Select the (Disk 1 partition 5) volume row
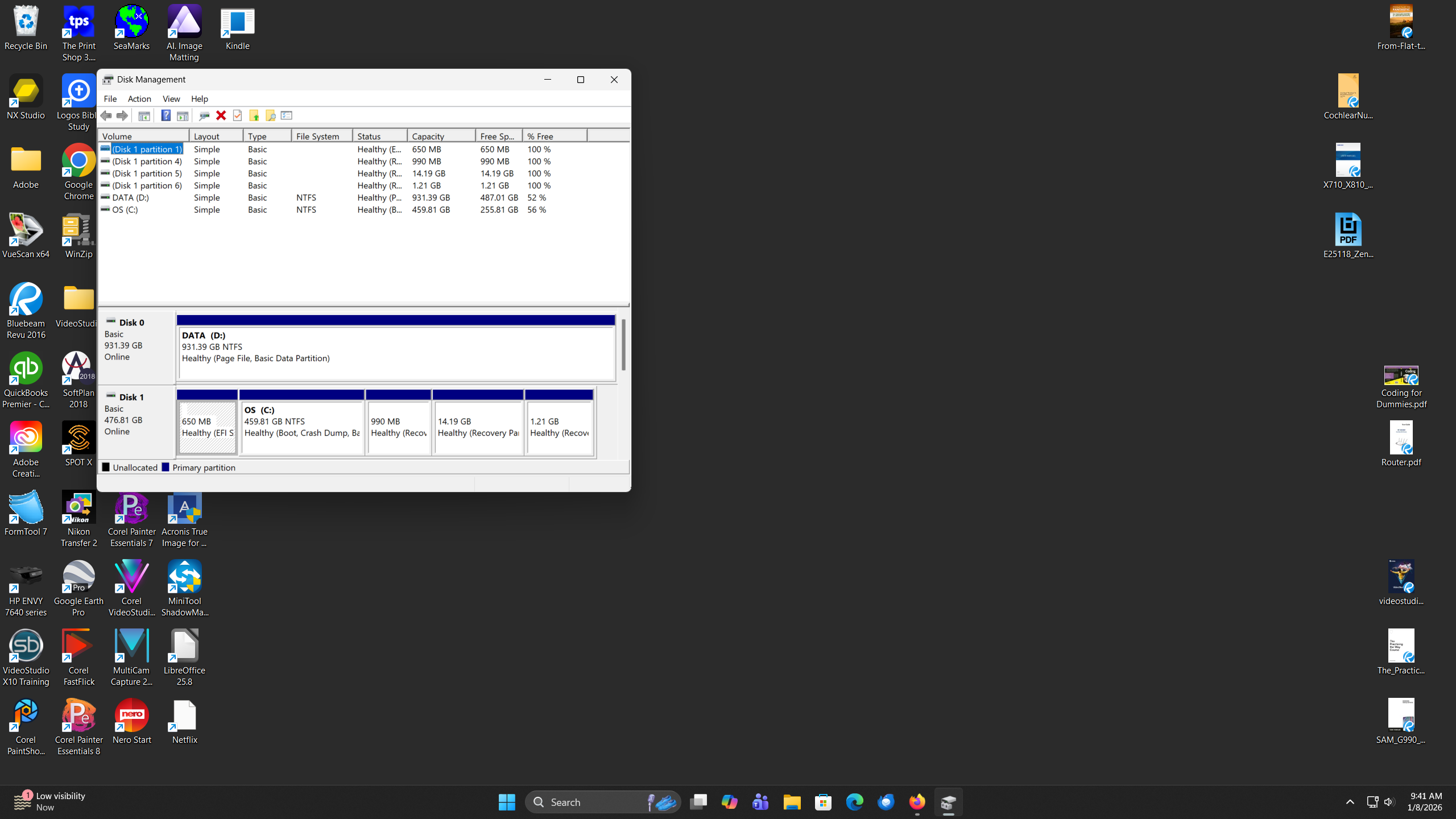1456x819 pixels. tap(363, 173)
